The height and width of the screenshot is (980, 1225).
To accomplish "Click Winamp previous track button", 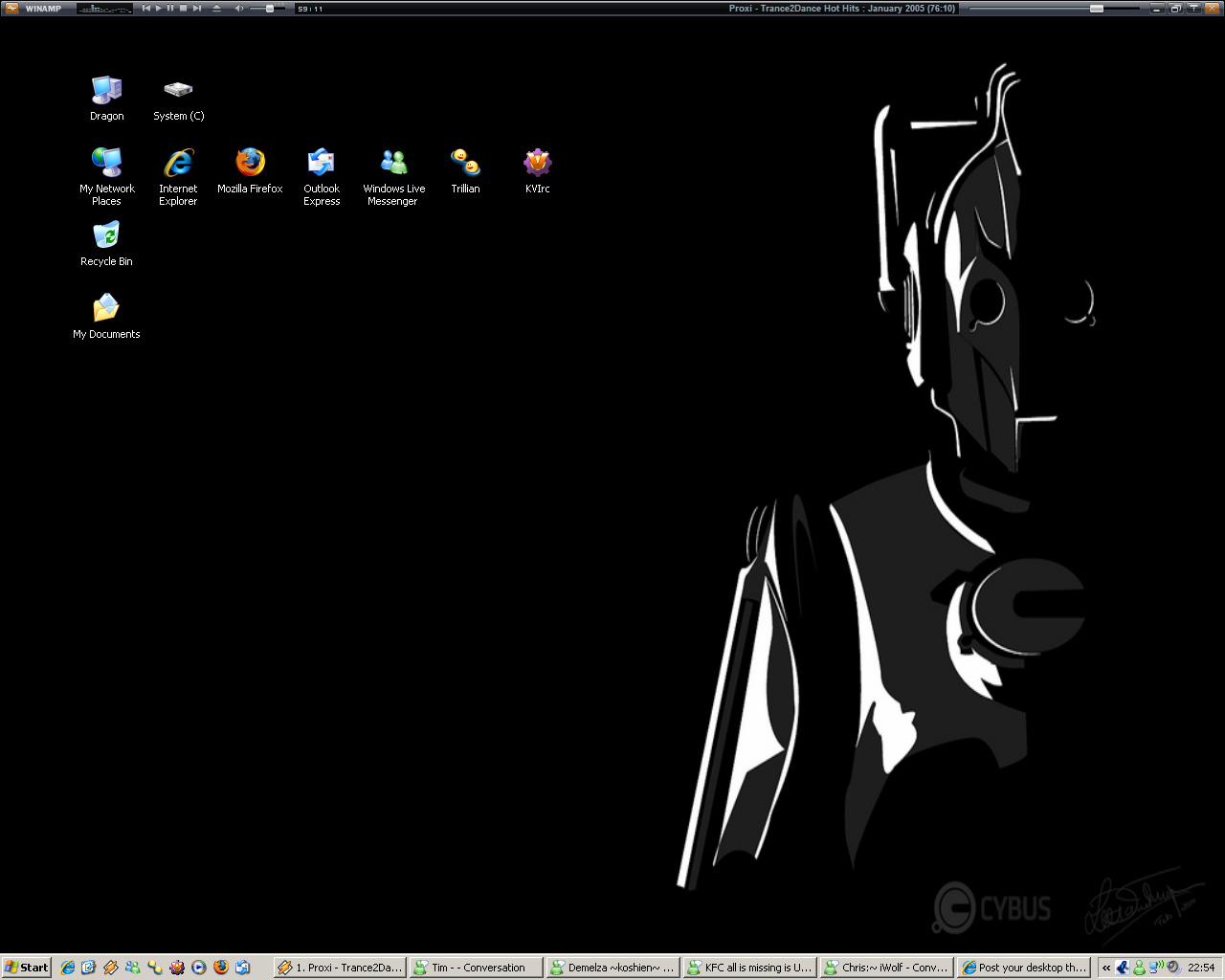I will pyautogui.click(x=146, y=8).
